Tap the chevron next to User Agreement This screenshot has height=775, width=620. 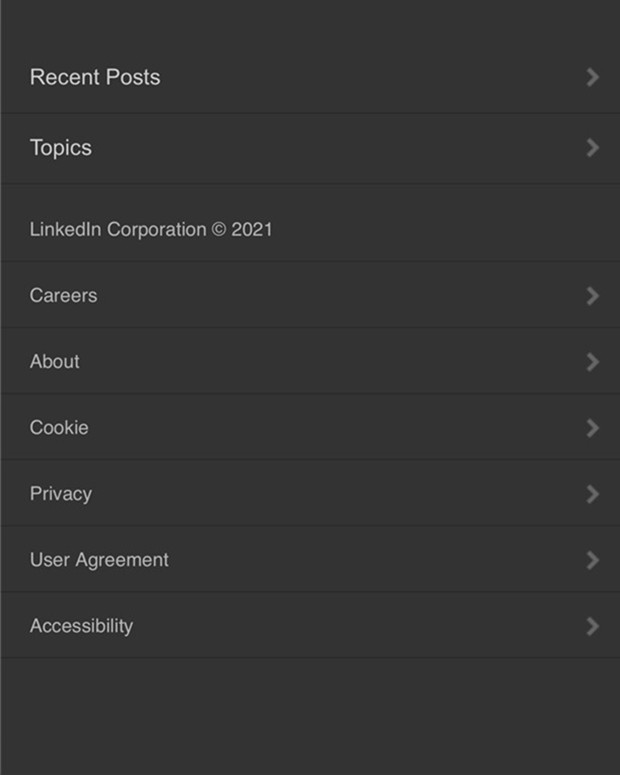pos(592,560)
